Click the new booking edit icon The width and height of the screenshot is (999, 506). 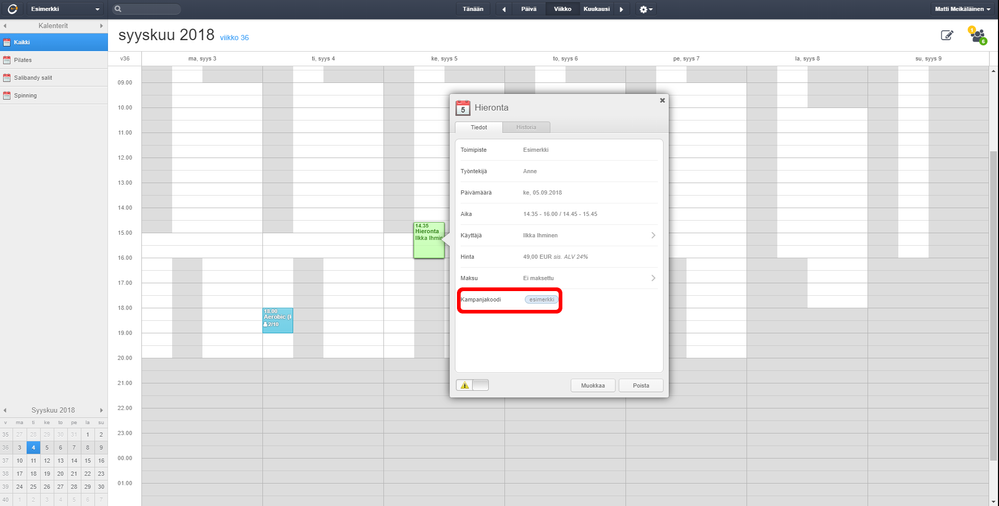pos(947,36)
